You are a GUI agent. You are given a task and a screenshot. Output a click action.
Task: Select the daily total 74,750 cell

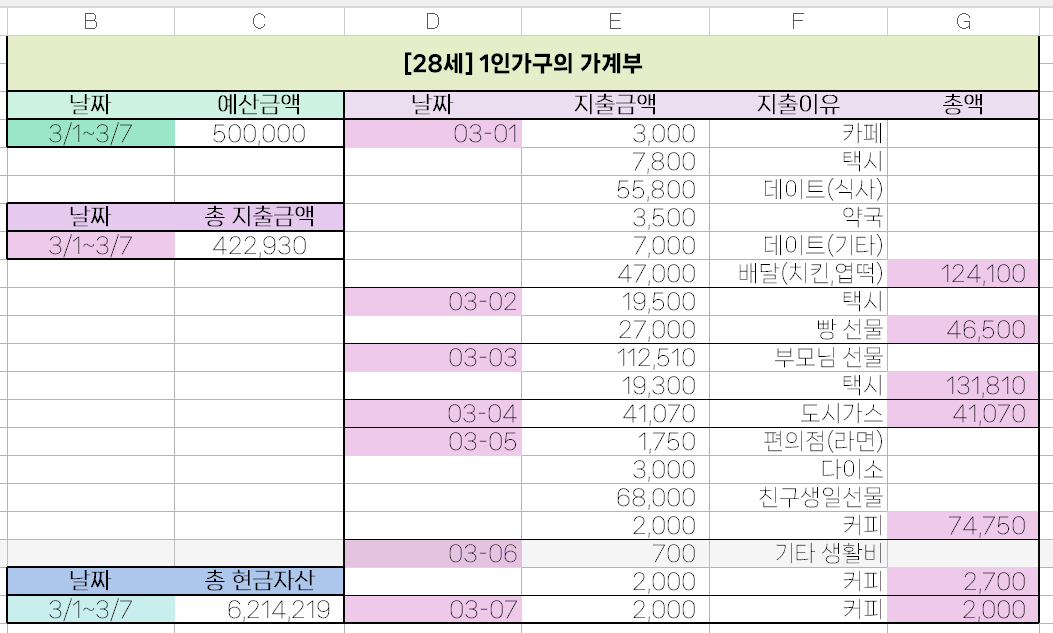[x=963, y=525]
